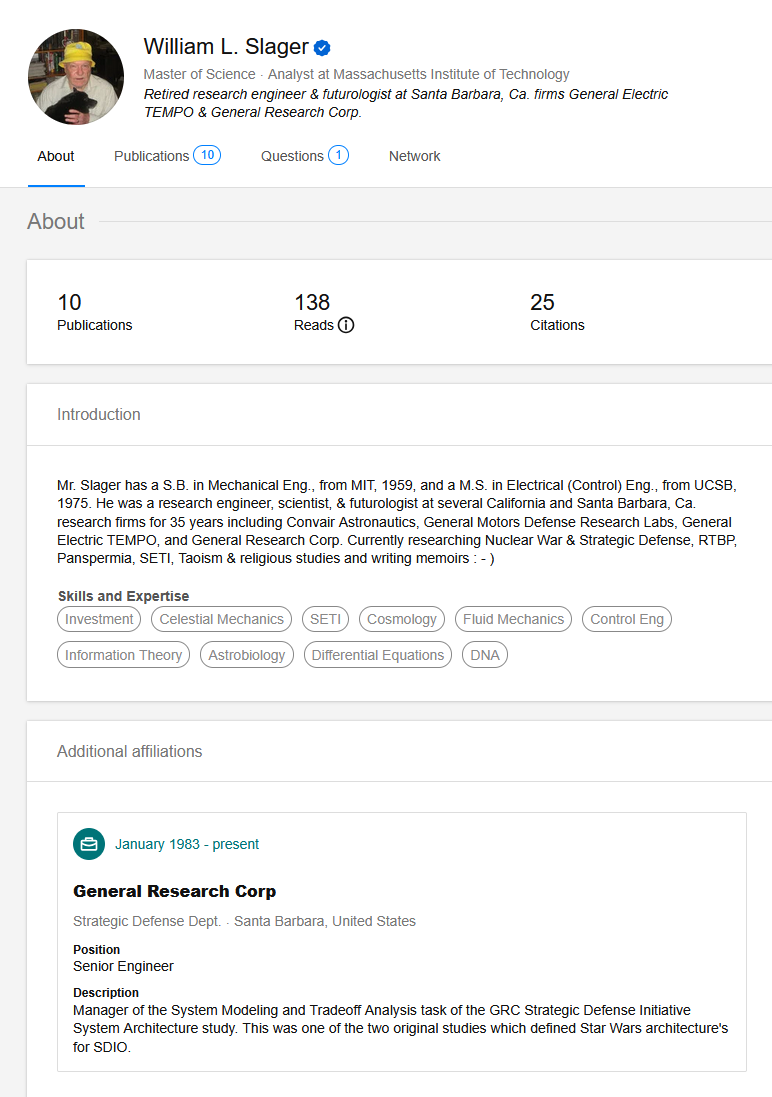Select the Control Eng skill tag

click(x=626, y=619)
